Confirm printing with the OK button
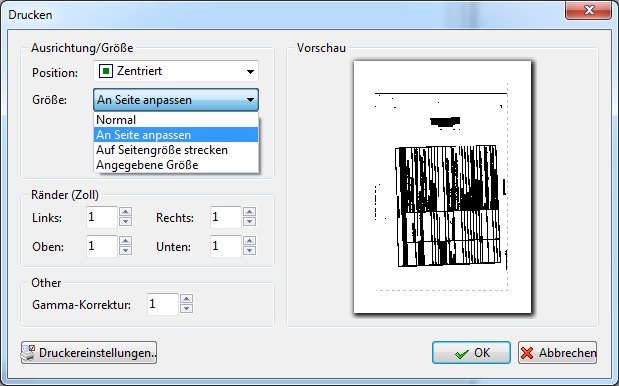The width and height of the screenshot is (619, 386). [471, 352]
